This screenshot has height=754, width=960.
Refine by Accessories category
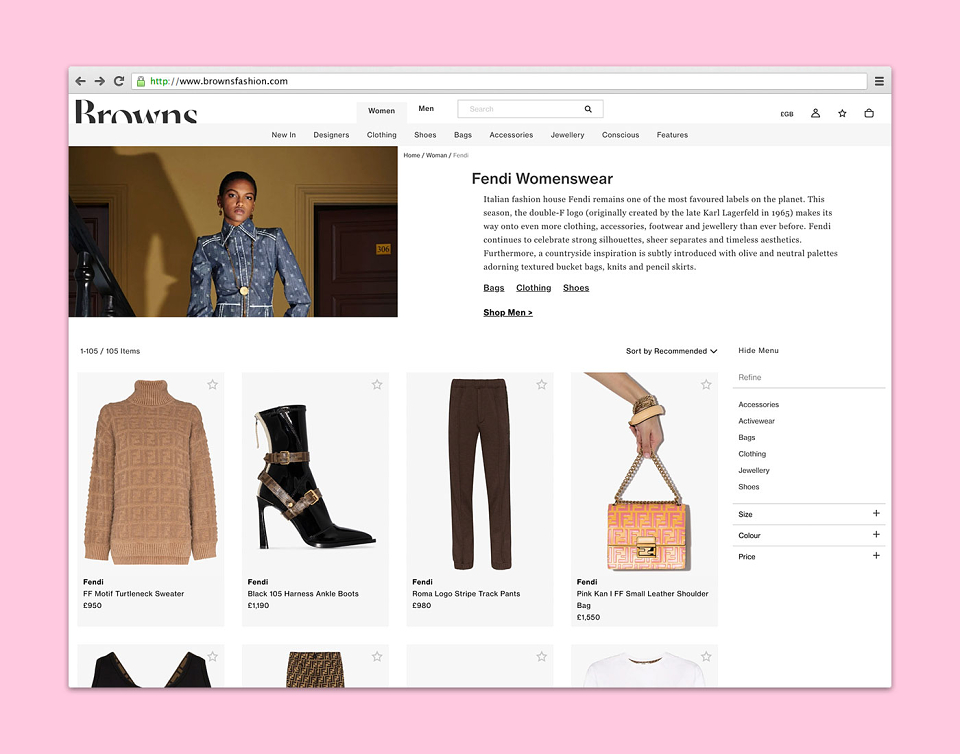coord(759,405)
